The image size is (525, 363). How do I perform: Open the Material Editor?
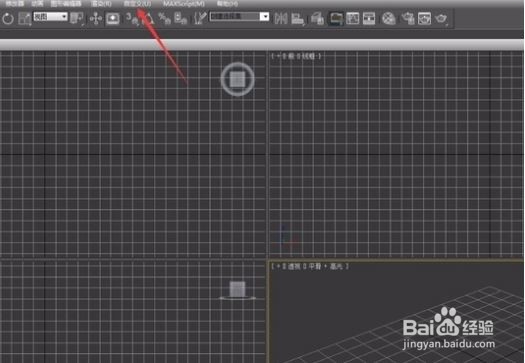[x=389, y=18]
